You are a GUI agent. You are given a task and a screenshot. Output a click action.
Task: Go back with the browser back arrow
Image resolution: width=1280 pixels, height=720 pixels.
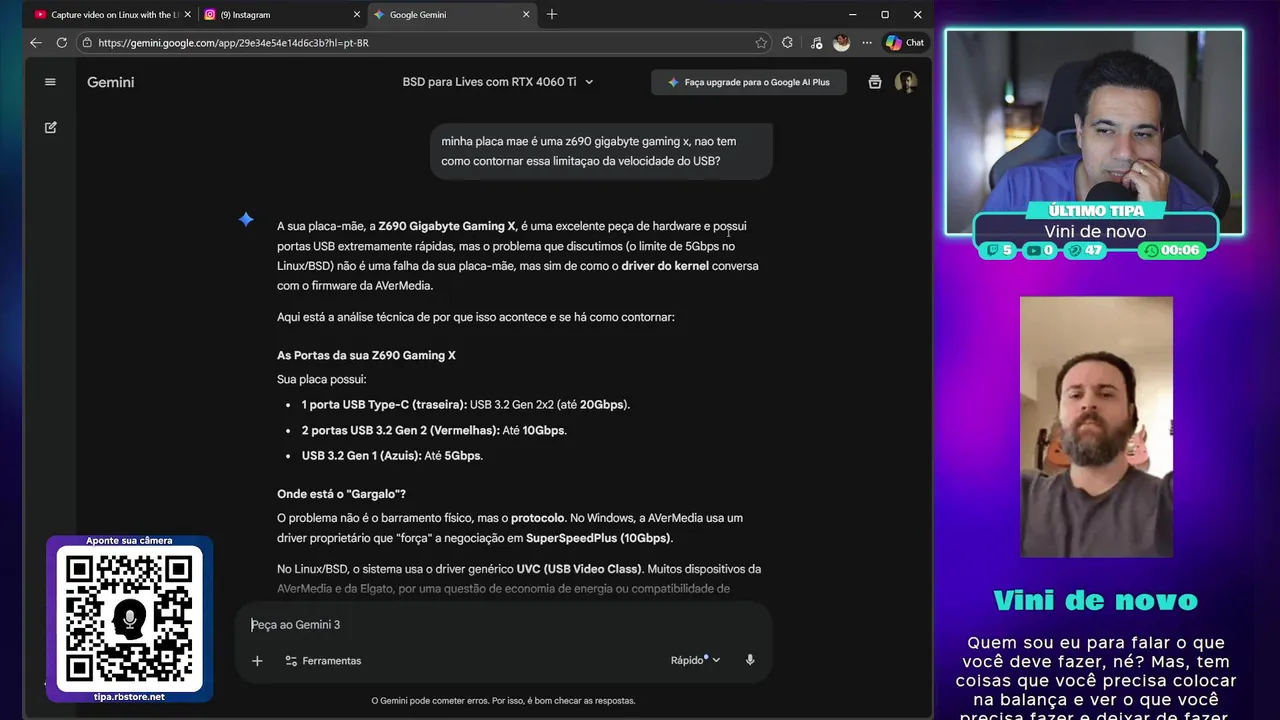click(x=36, y=43)
